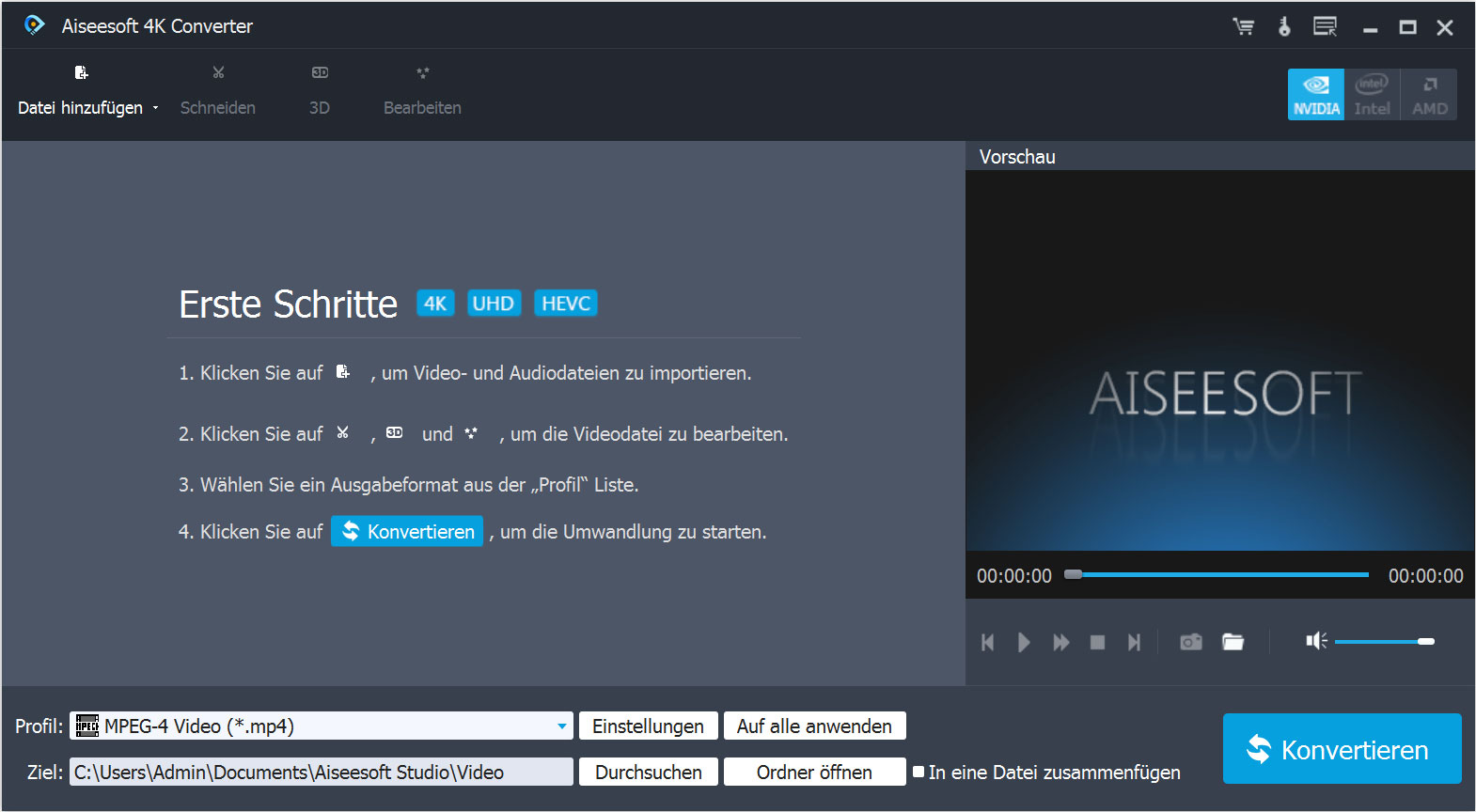Click the 4K badge
The height and width of the screenshot is (812, 1476).
[435, 304]
